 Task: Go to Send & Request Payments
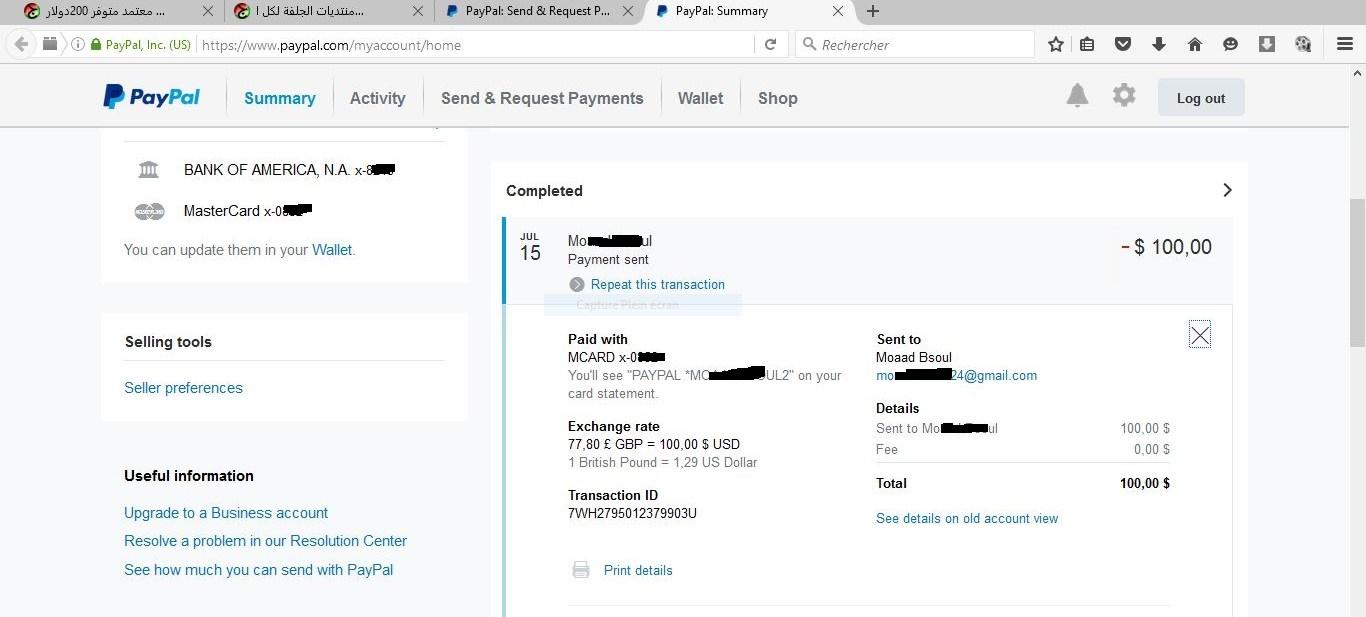pyautogui.click(x=542, y=98)
